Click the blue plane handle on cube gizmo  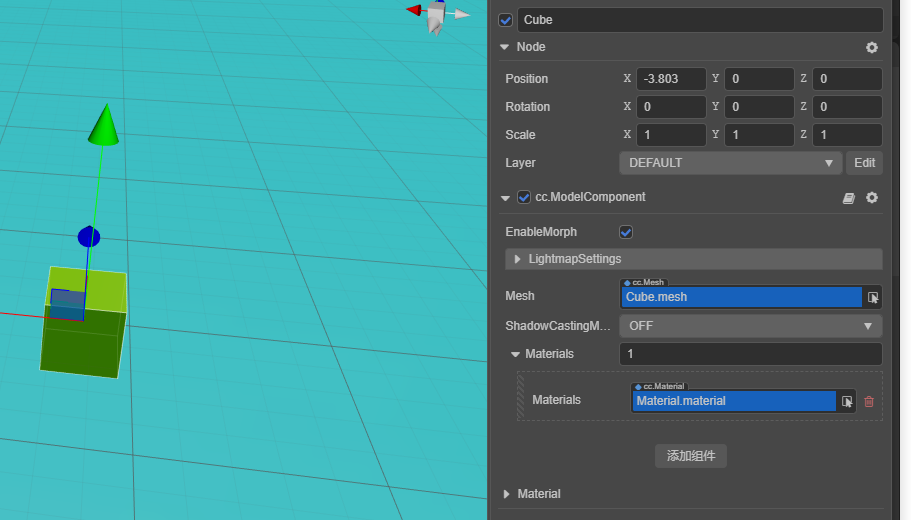coord(67,305)
